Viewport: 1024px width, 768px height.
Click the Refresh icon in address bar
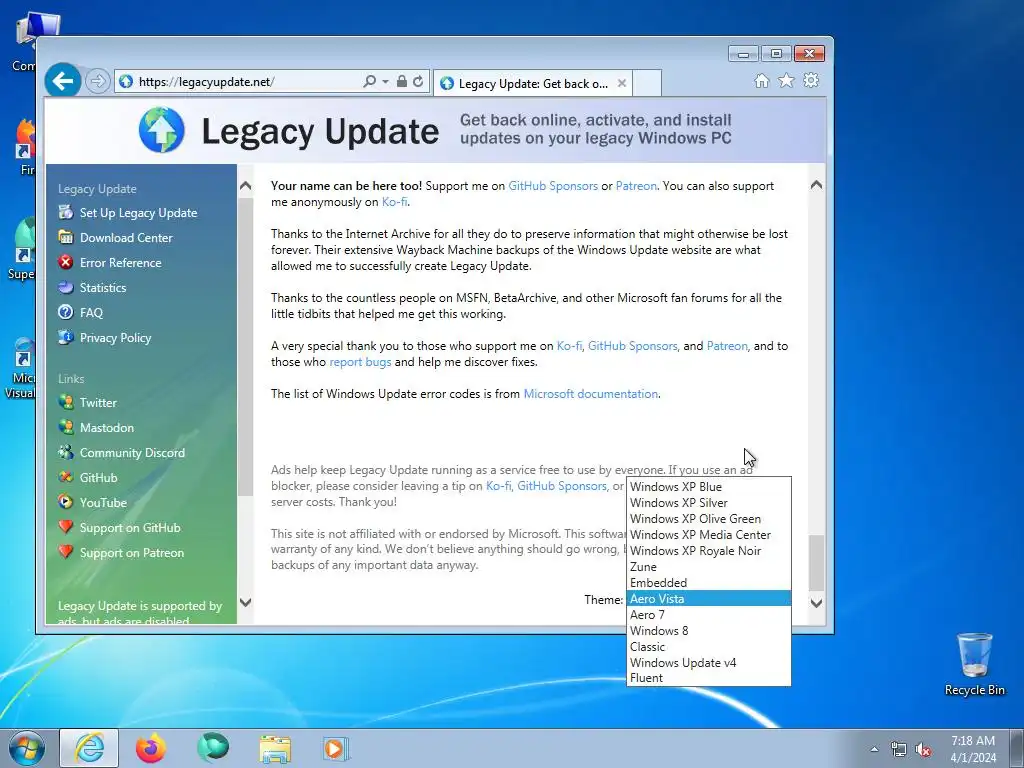[419, 81]
